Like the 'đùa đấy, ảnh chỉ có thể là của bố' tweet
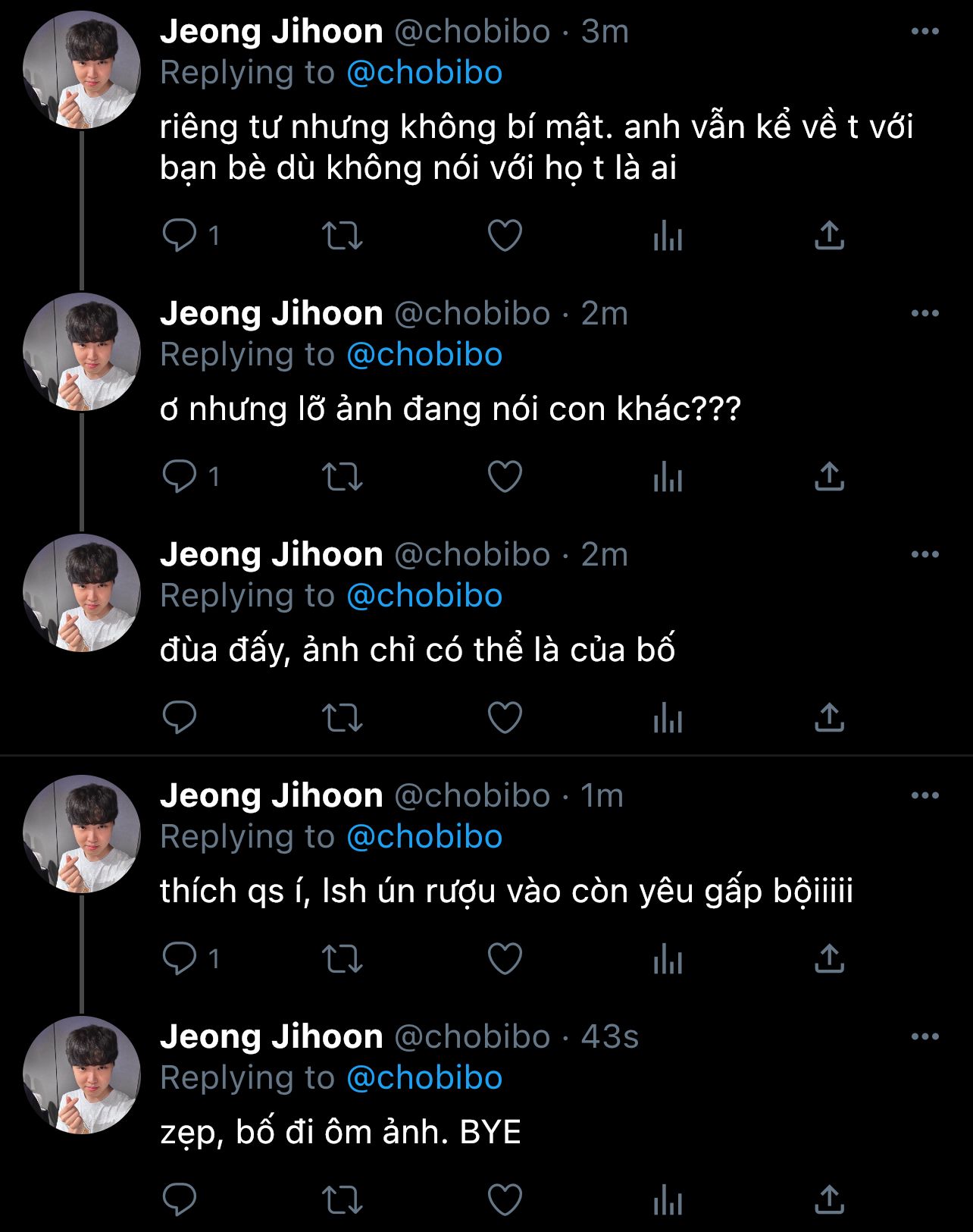Viewport: 973px width, 1232px height. 505,717
